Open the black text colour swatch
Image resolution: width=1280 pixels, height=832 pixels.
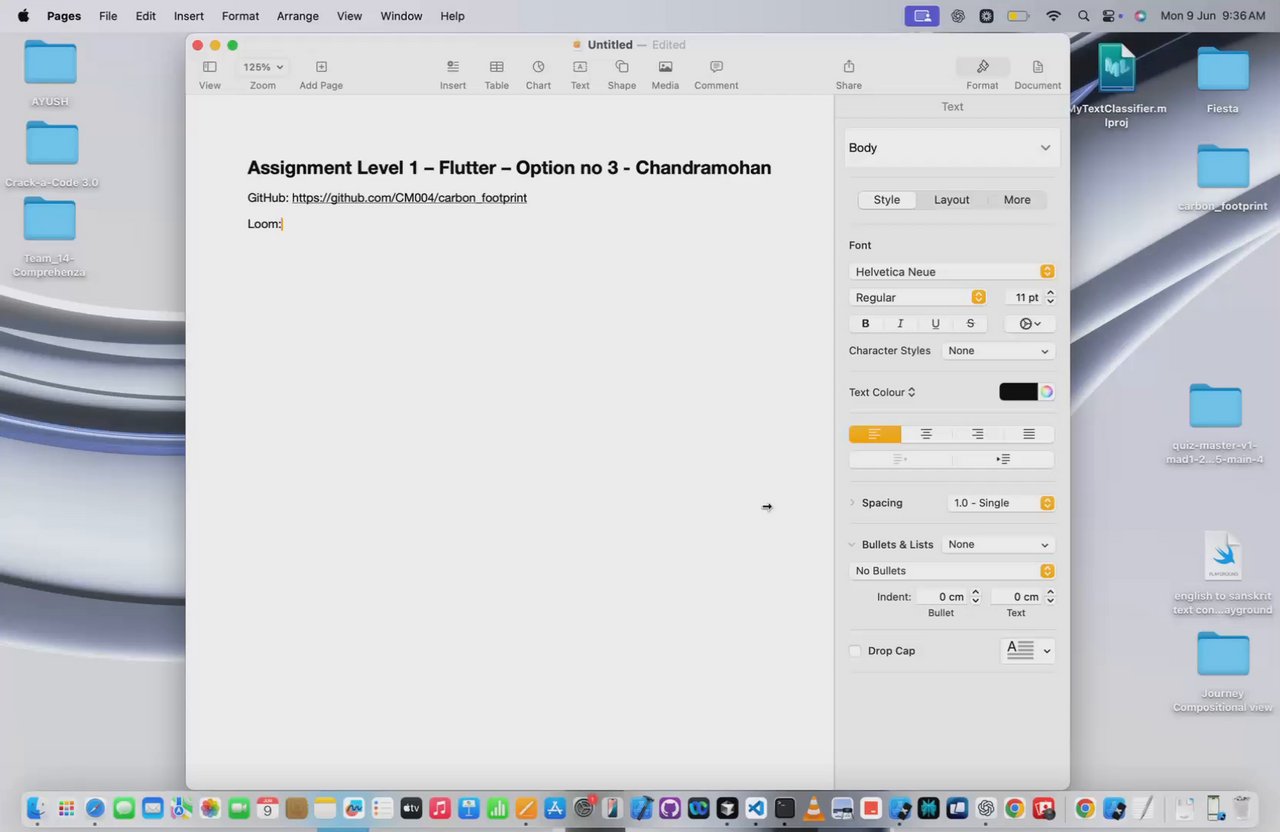coord(1018,392)
